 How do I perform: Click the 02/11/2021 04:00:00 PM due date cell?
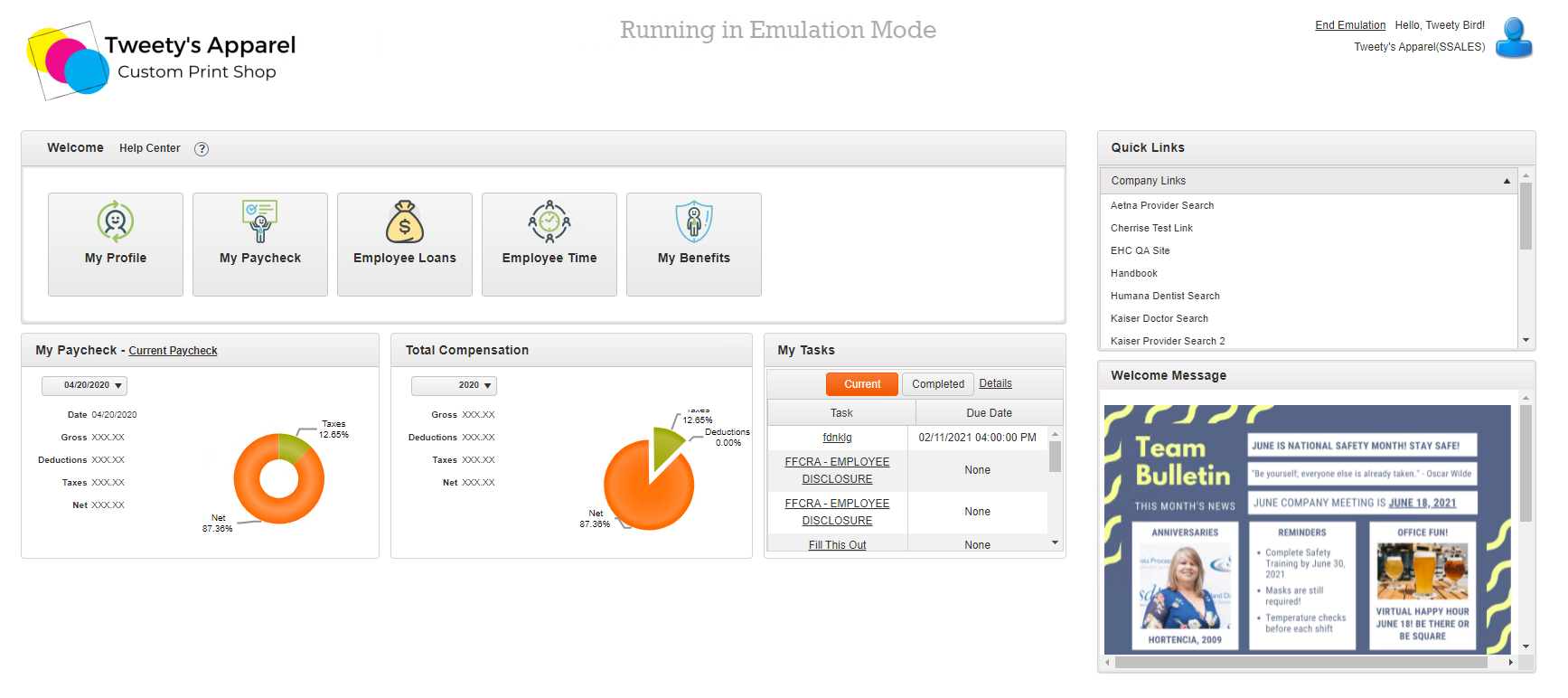[977, 438]
